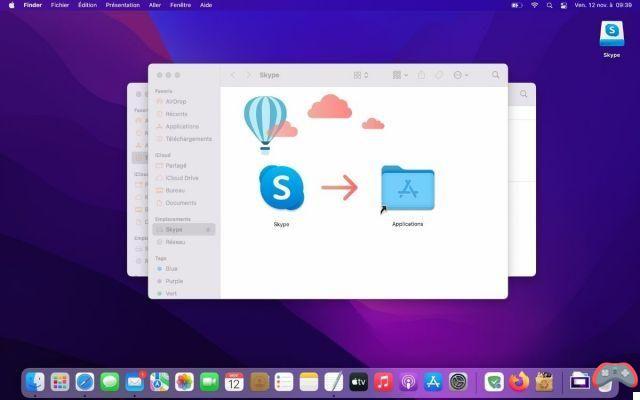Open the Aller menu
640x400 pixels.
click(155, 5)
